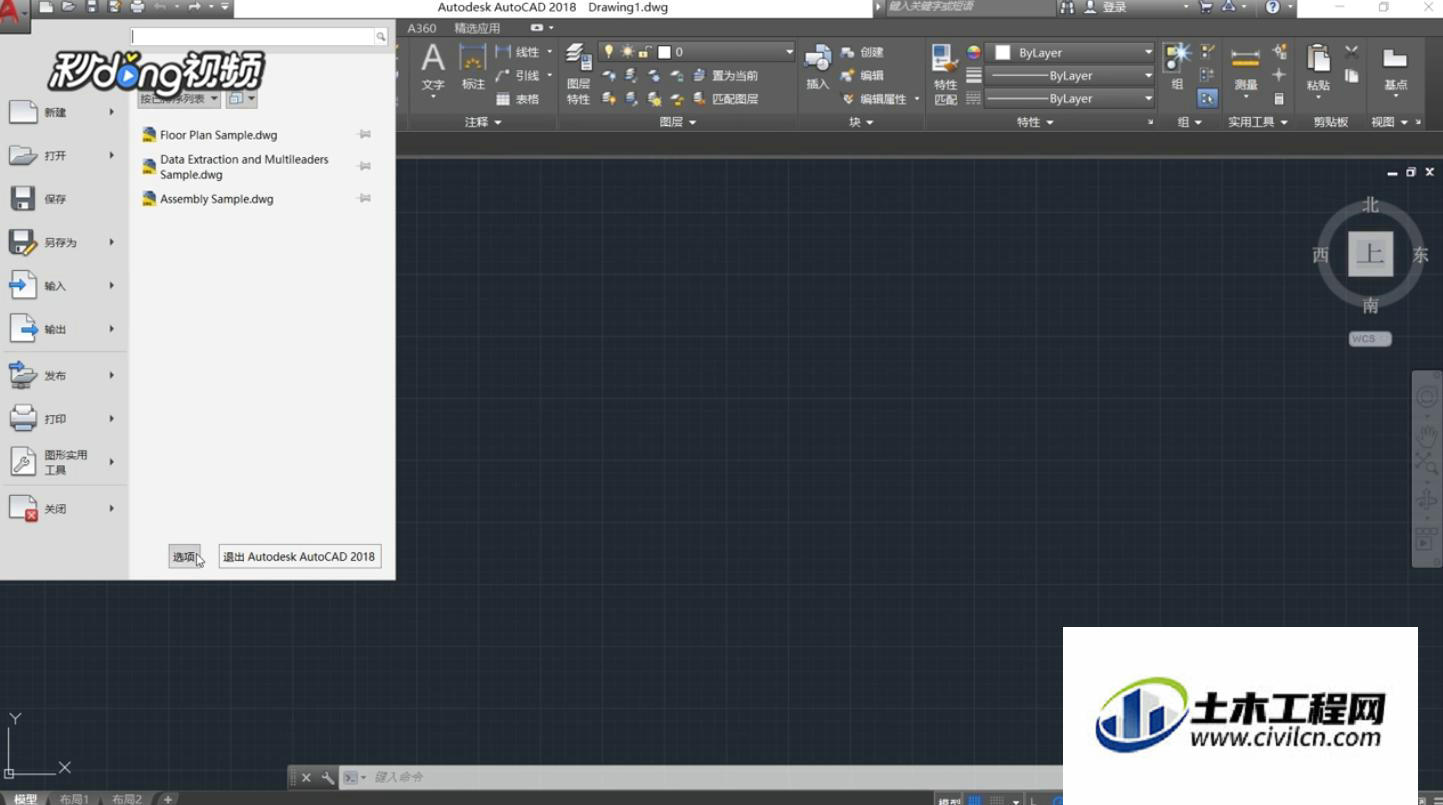Expand the 注释 annotation panel
Image resolution: width=1443 pixels, height=805 pixels.
point(484,122)
